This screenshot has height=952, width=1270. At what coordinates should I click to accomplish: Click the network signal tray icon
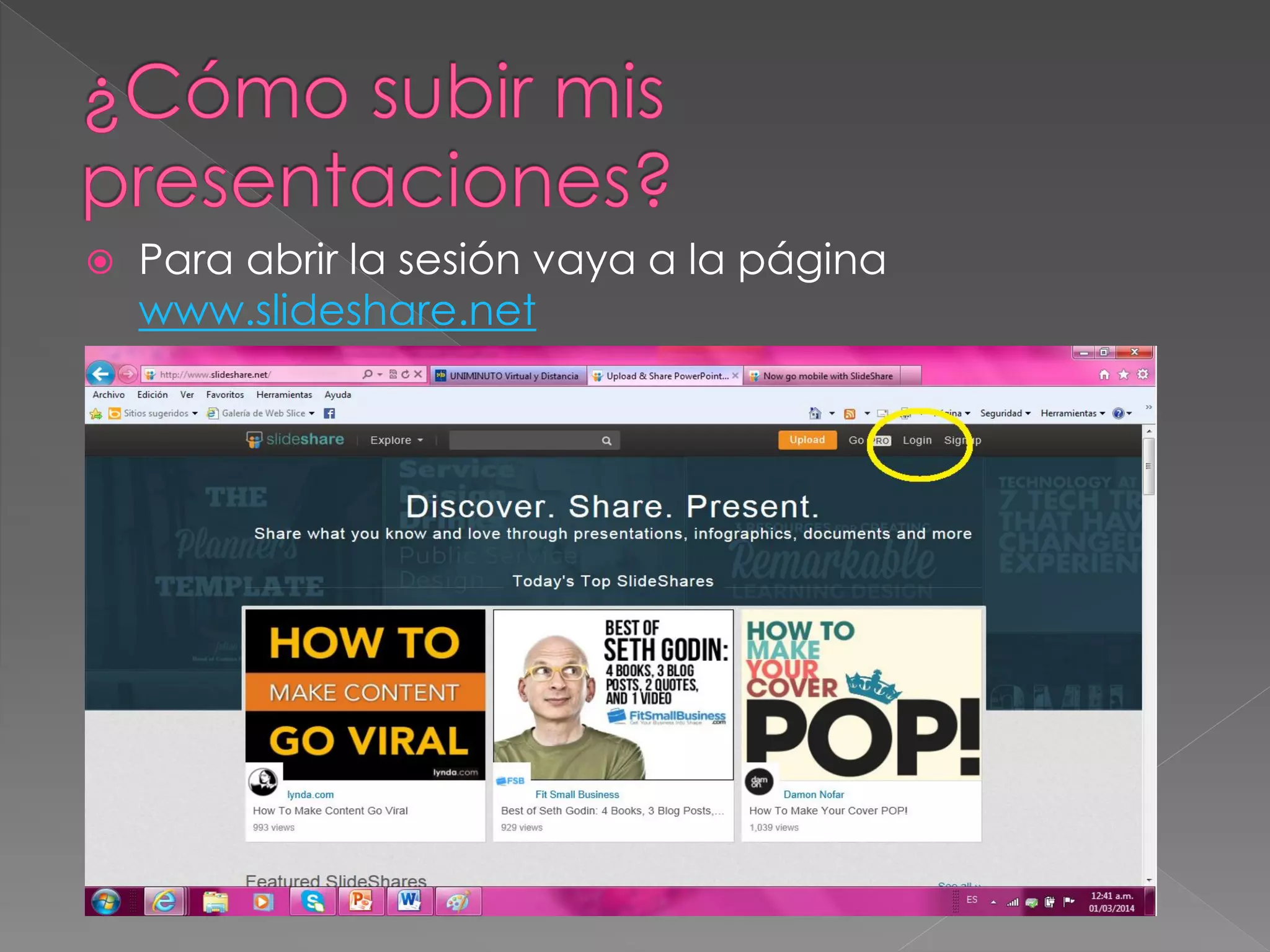tap(1013, 902)
